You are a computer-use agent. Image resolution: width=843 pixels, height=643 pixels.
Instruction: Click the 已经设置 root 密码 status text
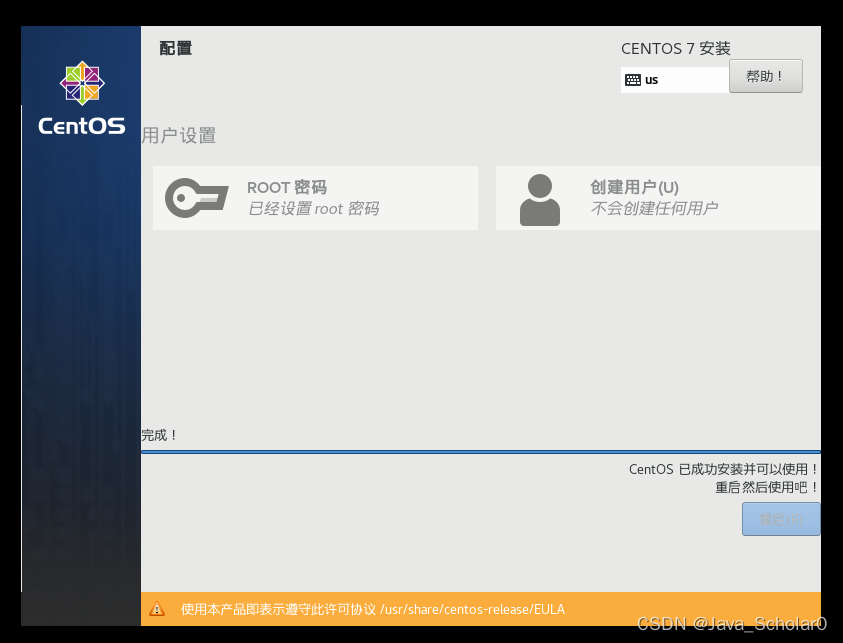click(x=313, y=209)
